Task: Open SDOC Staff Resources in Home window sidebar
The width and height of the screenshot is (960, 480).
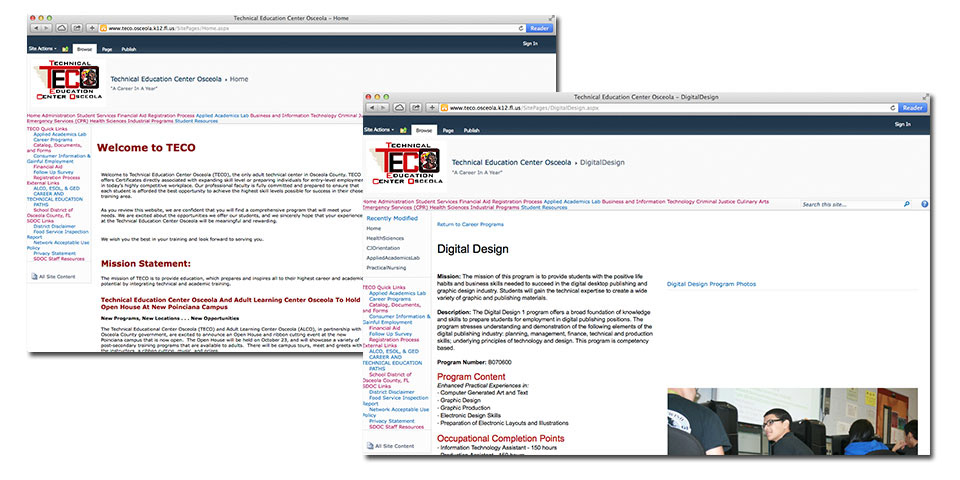Action: tap(59, 258)
